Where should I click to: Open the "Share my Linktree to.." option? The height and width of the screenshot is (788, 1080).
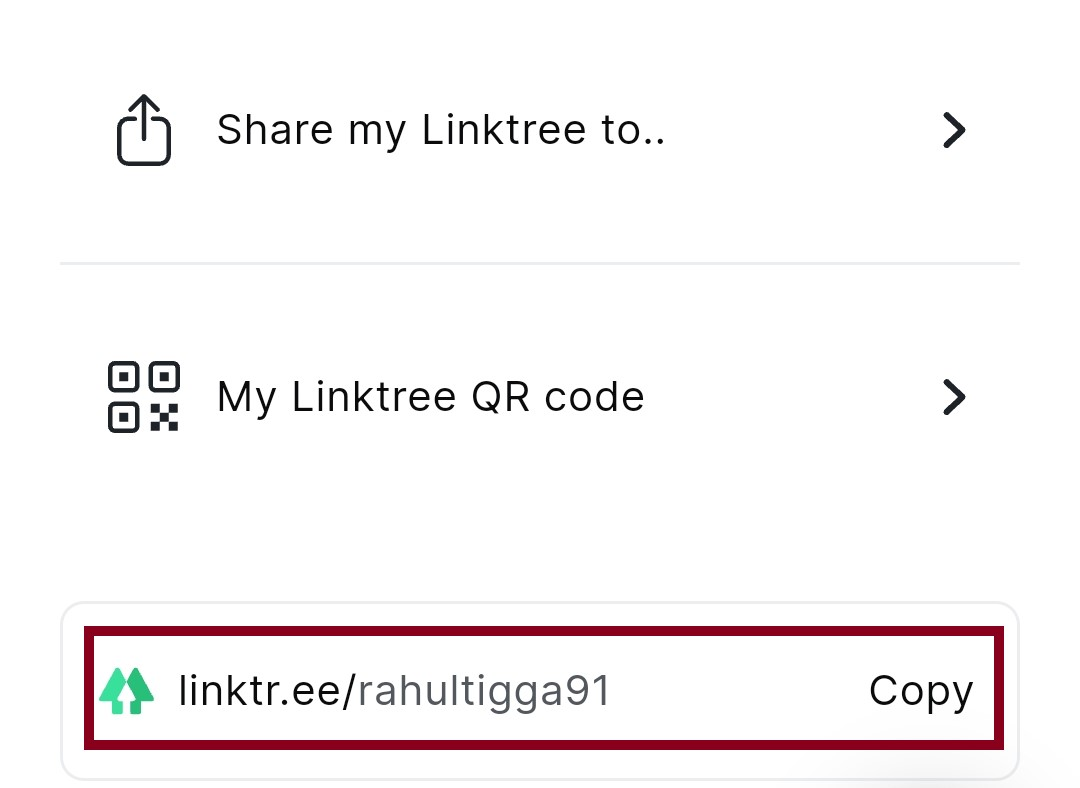440,130
